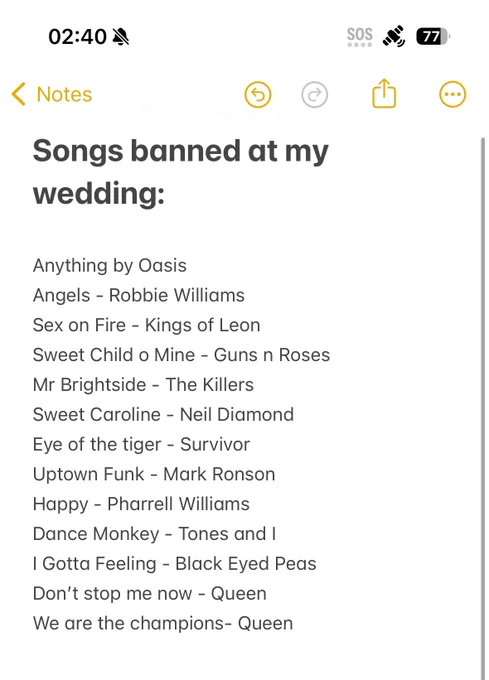
Task: Tap the silent mode bell icon
Action: tap(121, 36)
